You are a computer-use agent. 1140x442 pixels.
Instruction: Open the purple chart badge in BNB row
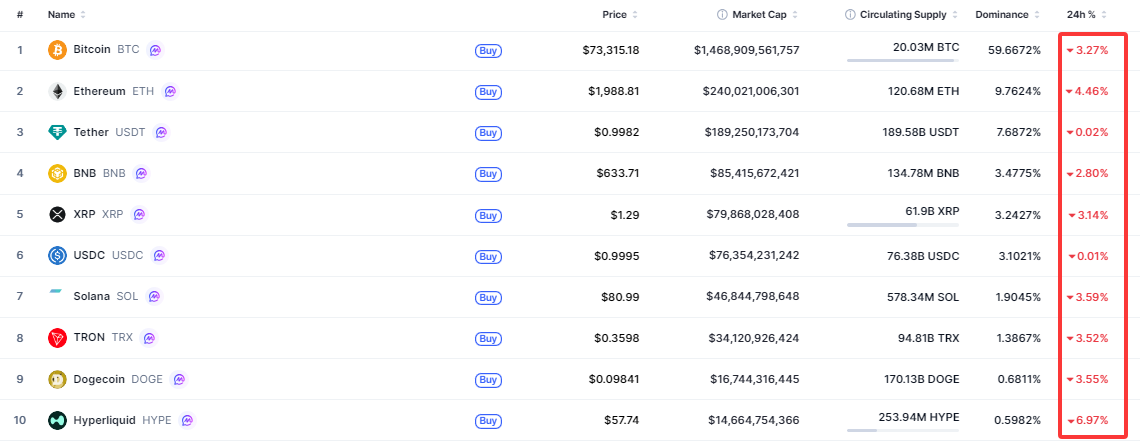141,174
